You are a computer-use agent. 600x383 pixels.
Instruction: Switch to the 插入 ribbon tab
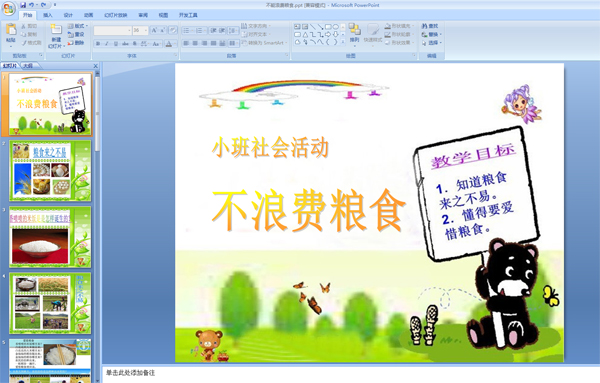(47, 15)
